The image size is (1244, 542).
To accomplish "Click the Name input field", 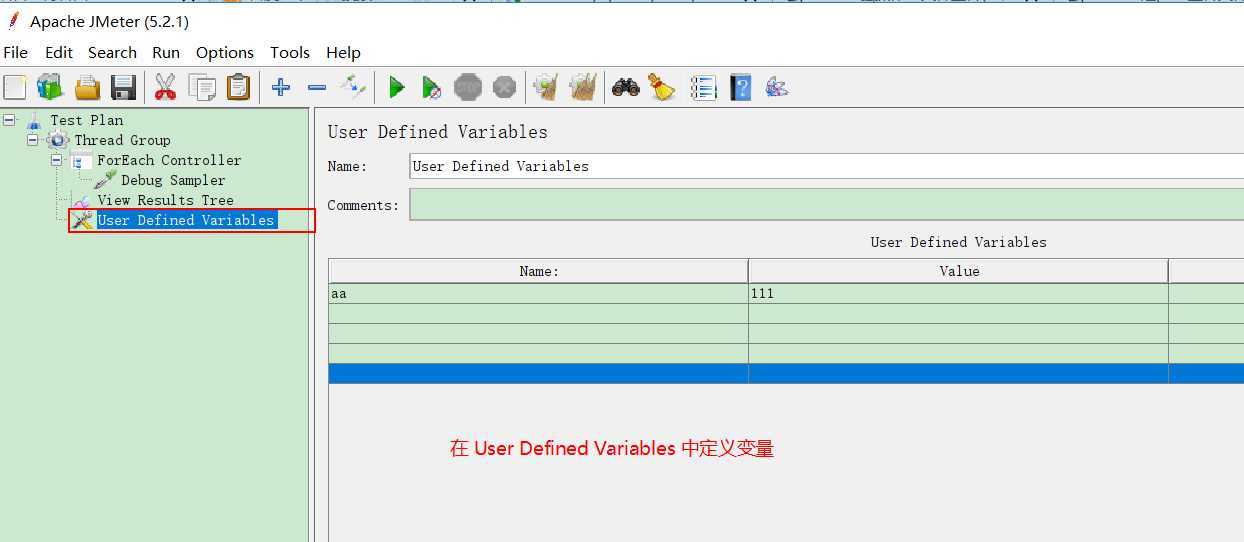I will pos(826,166).
